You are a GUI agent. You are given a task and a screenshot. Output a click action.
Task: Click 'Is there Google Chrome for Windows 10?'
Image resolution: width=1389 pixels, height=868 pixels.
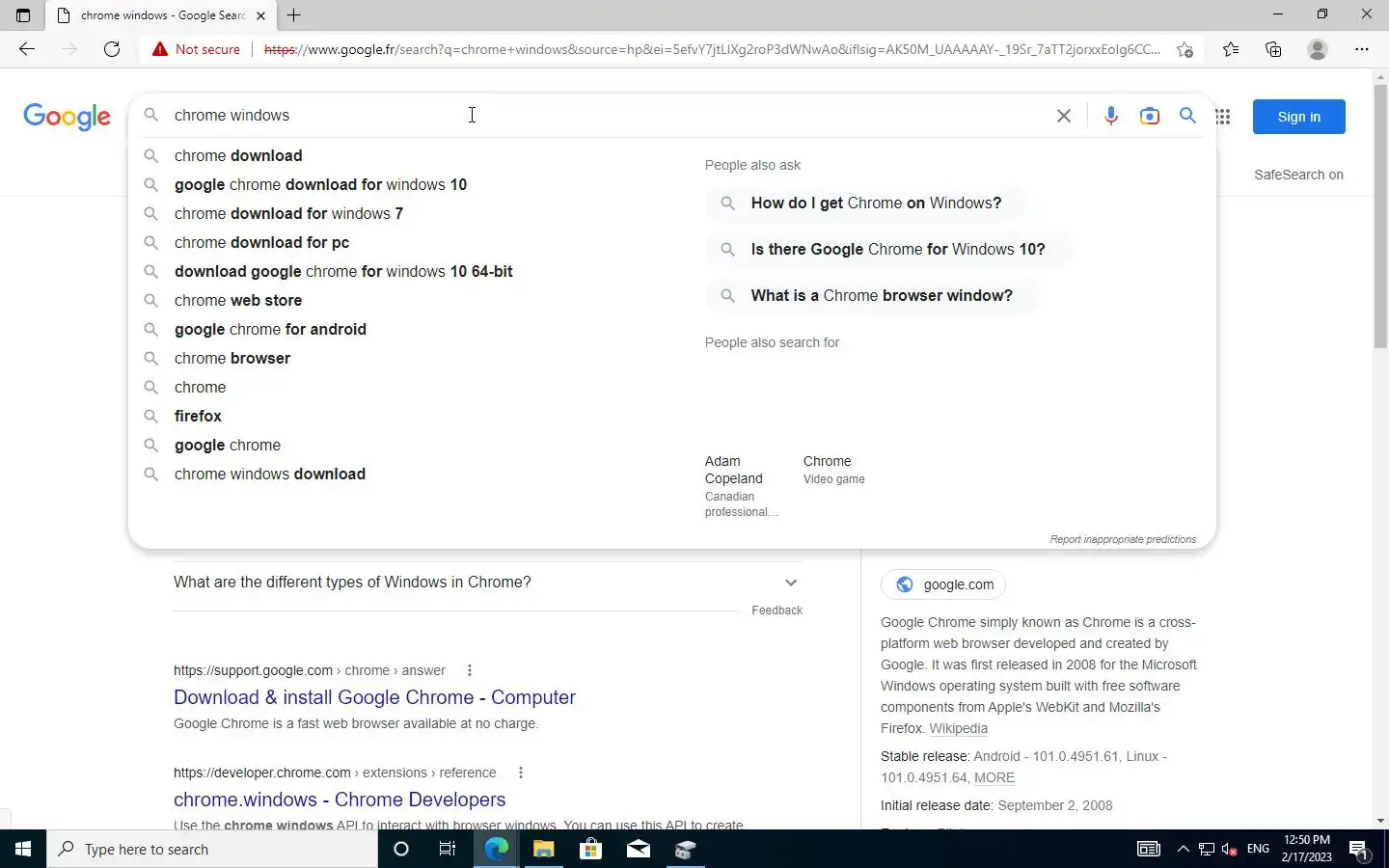click(x=887, y=249)
